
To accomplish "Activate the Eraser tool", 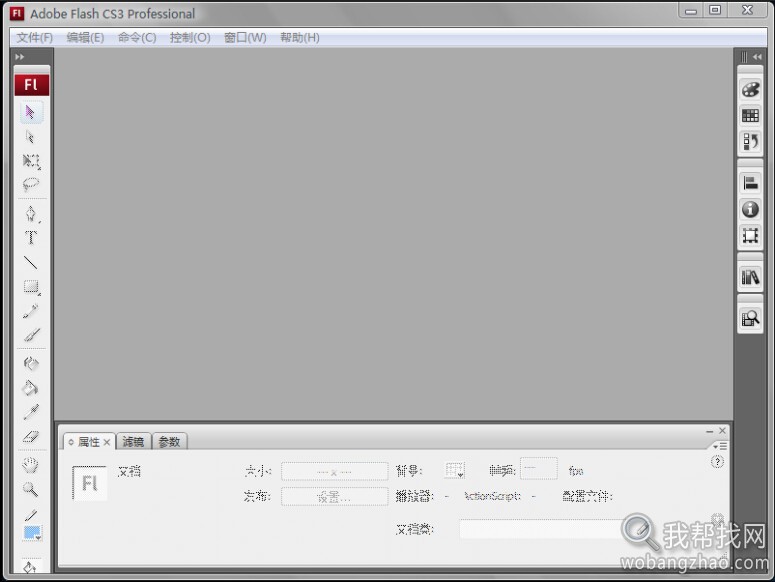I will click(31, 436).
